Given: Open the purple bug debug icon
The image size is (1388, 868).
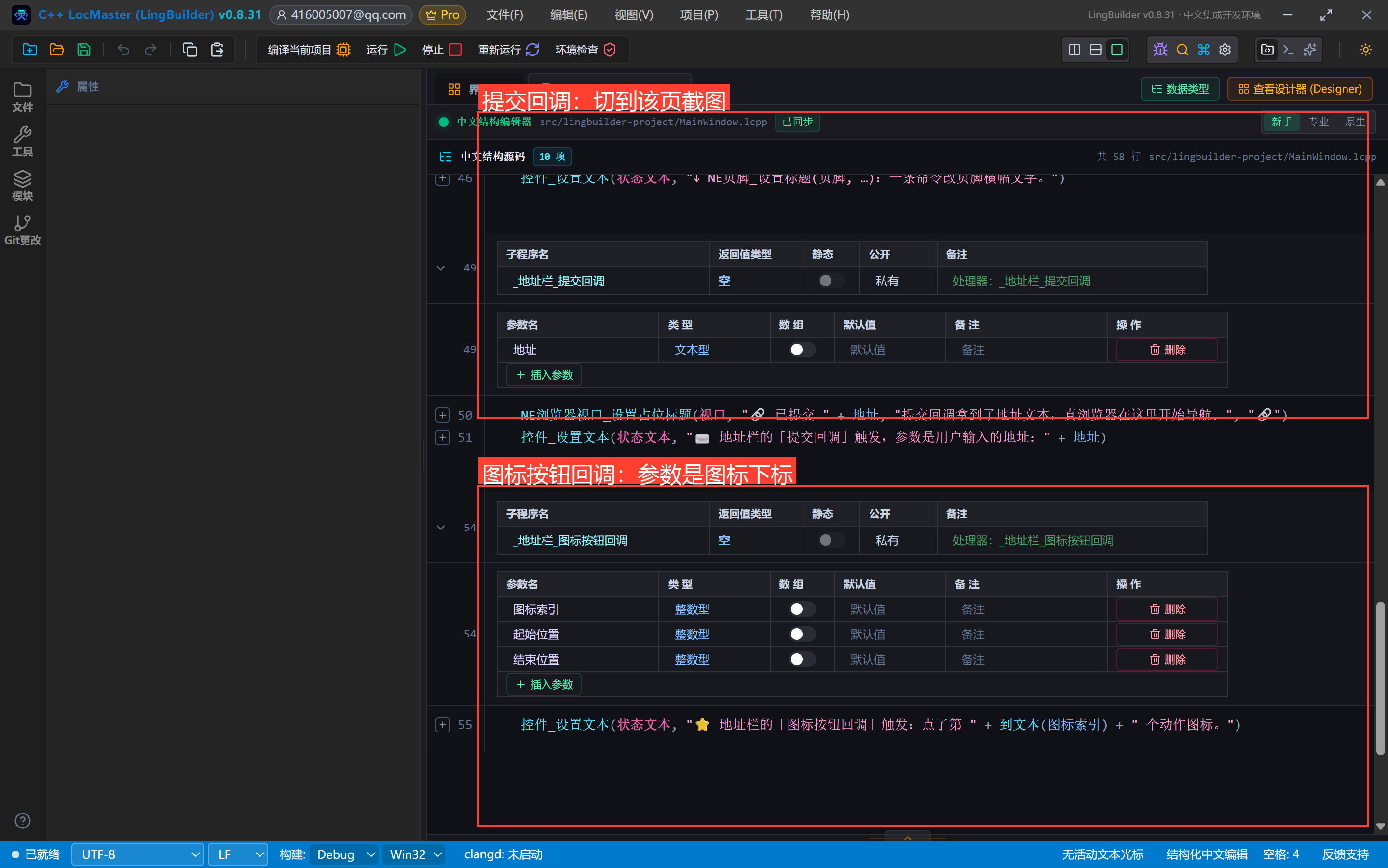Looking at the screenshot, I should 1161,50.
